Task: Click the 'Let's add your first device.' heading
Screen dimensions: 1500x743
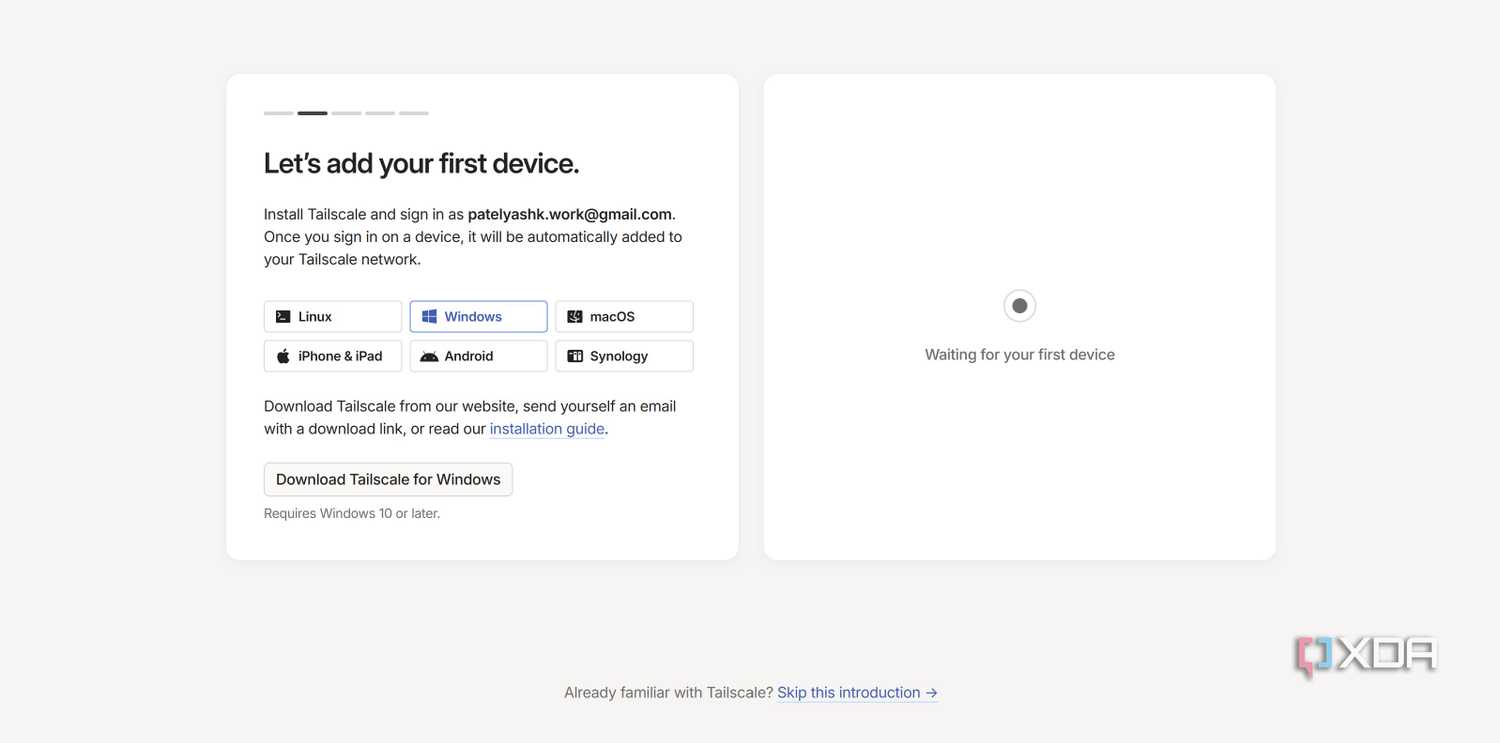Action: [421, 163]
